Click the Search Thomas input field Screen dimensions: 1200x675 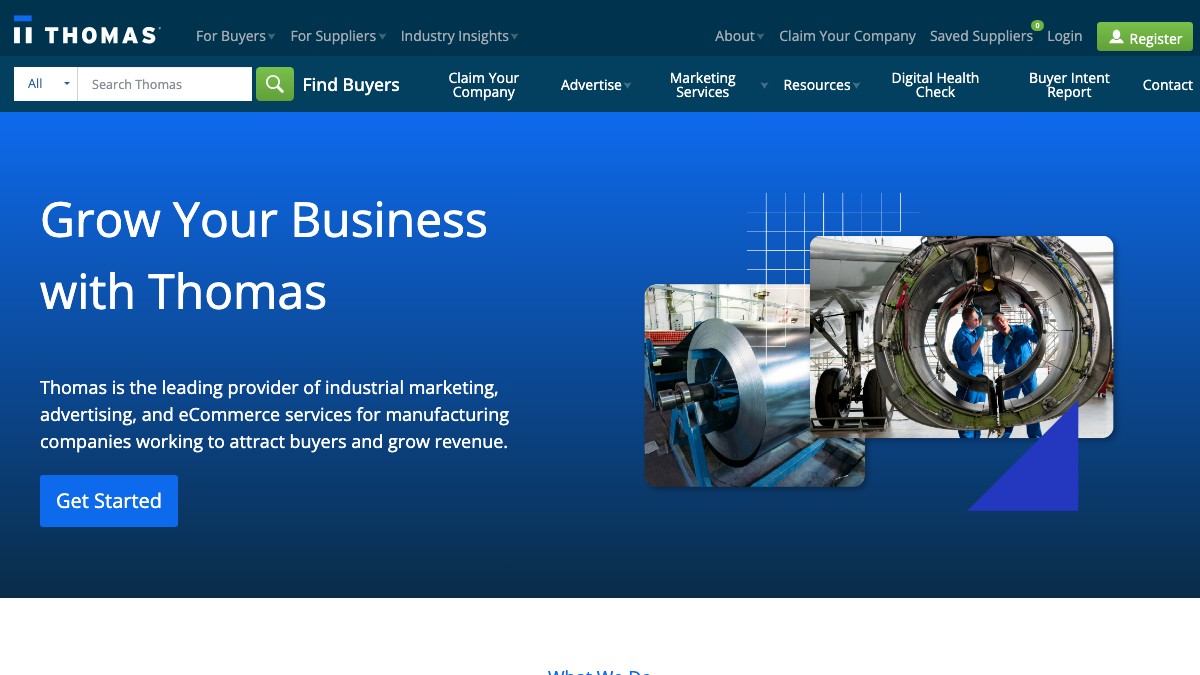[165, 84]
